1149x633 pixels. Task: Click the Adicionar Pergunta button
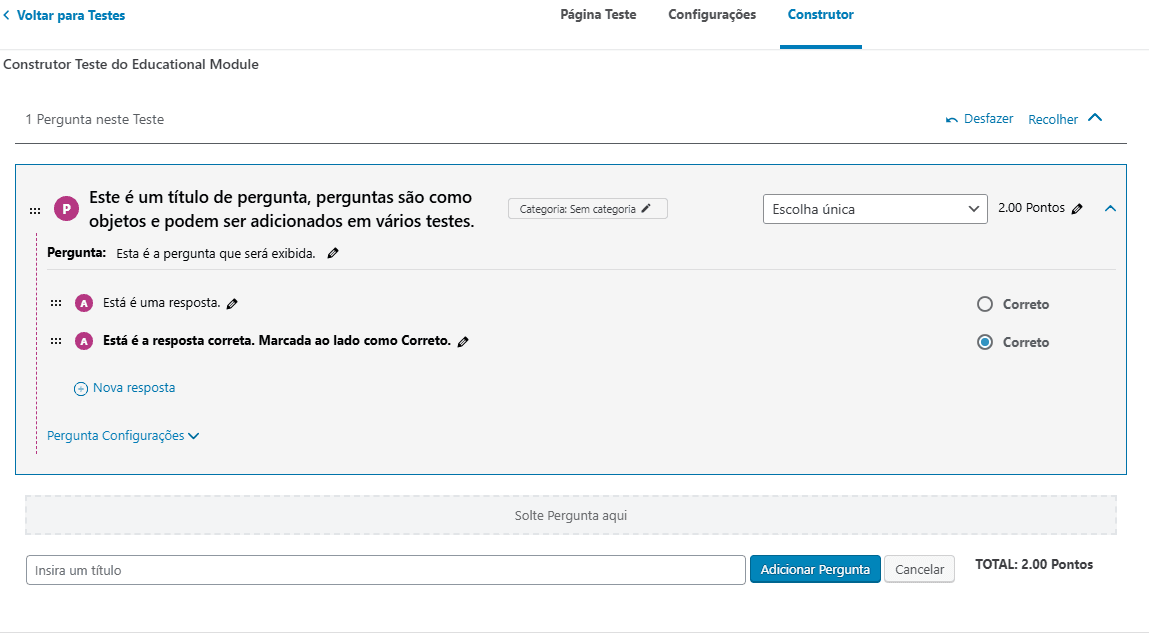click(x=815, y=569)
